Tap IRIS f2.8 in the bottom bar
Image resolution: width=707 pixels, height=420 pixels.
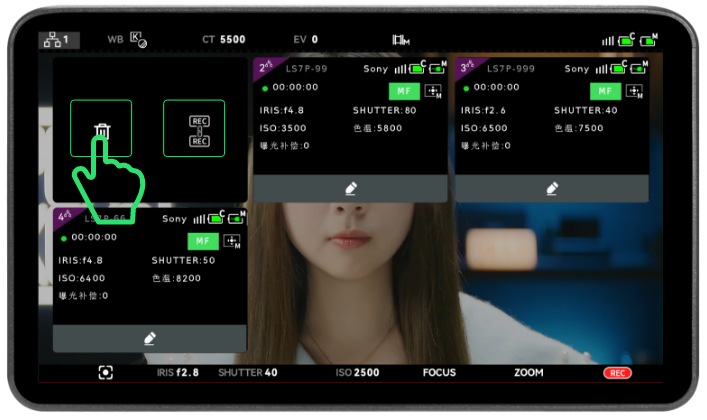point(178,373)
